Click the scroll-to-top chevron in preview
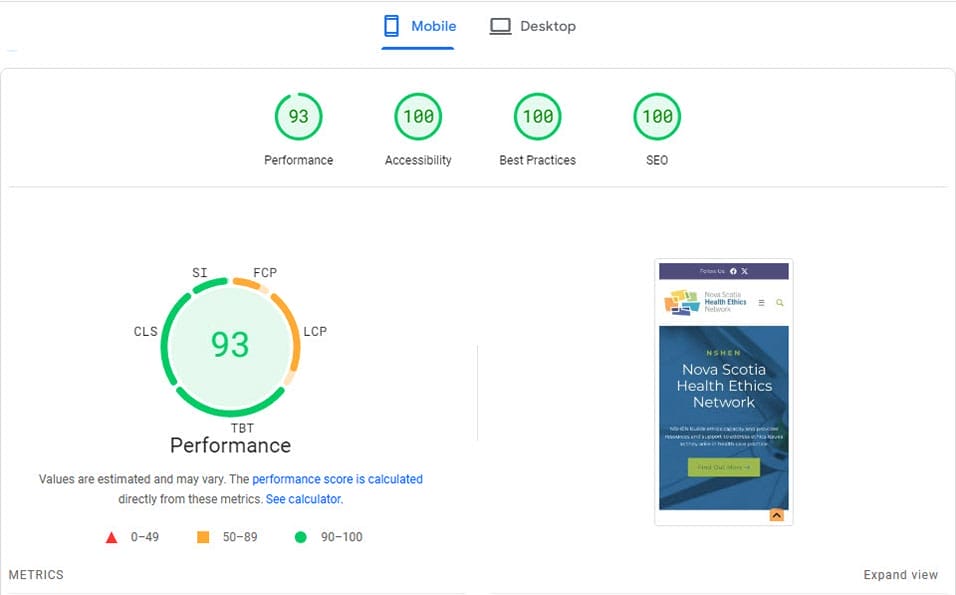 pyautogui.click(x=775, y=514)
